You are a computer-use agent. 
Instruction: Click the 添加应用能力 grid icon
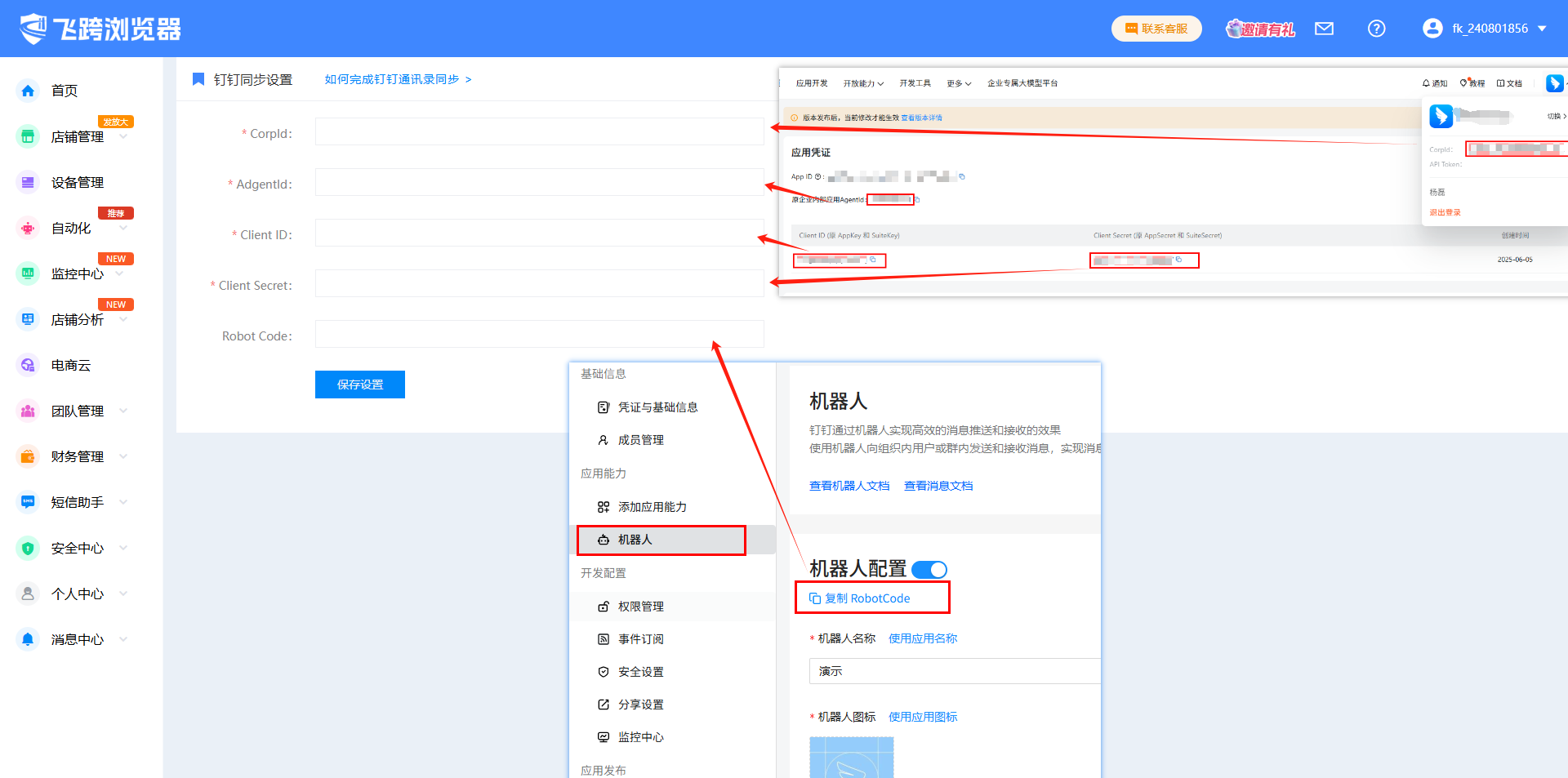(x=604, y=507)
